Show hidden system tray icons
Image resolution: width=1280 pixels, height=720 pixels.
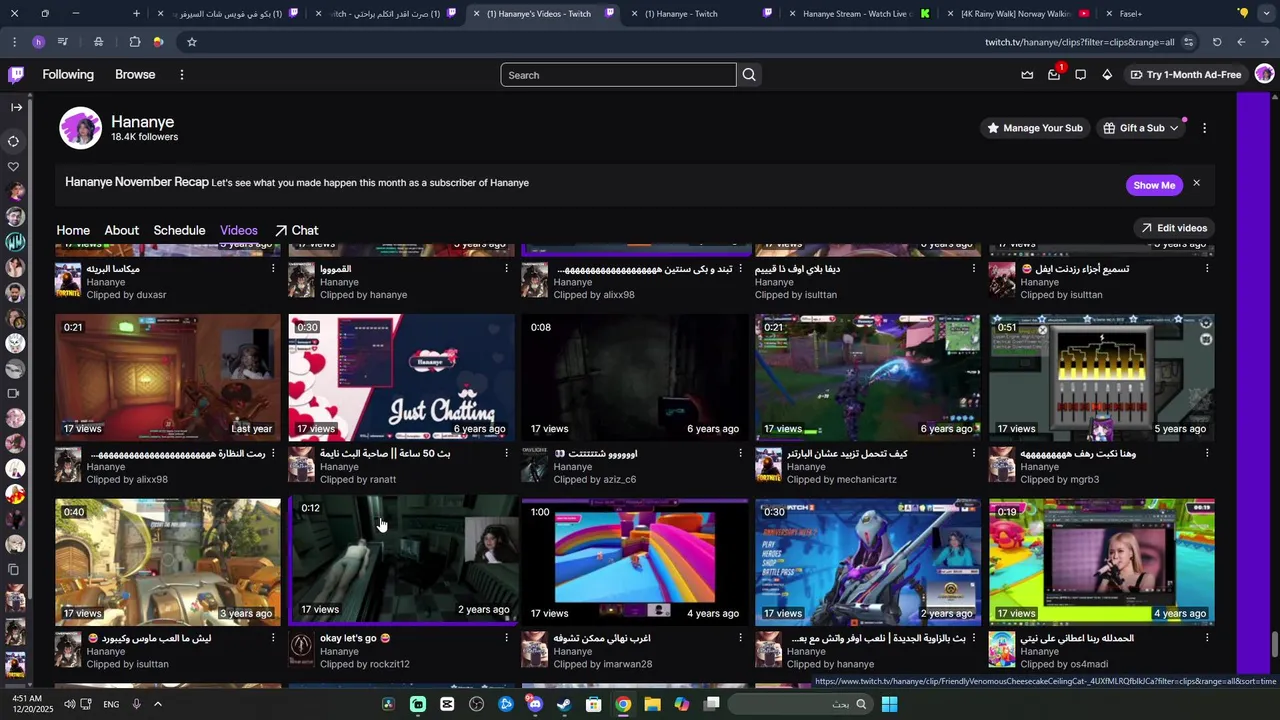157,704
